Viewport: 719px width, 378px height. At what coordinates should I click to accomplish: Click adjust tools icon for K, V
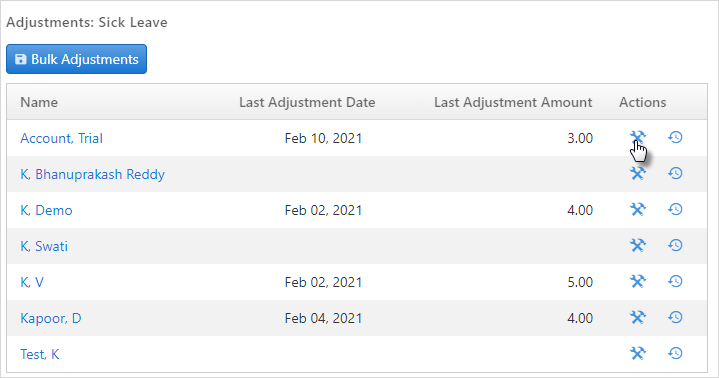coord(637,281)
